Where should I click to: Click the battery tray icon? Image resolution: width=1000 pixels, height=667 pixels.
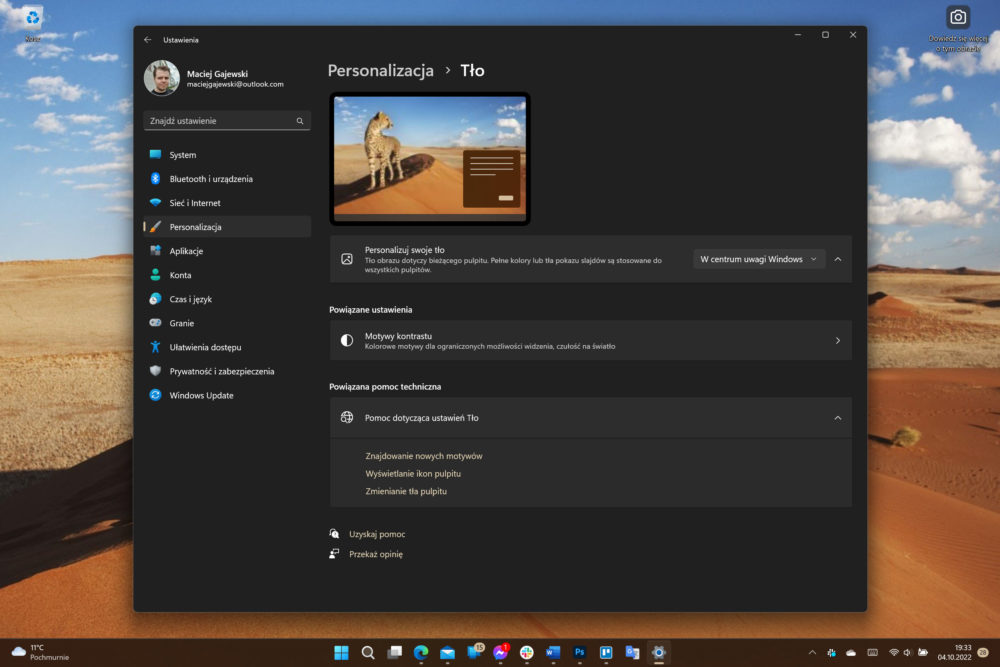pos(923,652)
